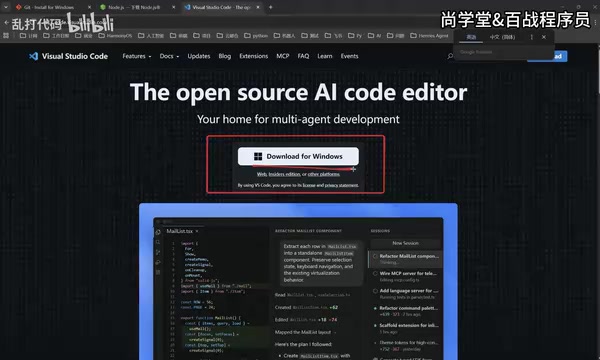Open the Learn nav item

[324, 56]
